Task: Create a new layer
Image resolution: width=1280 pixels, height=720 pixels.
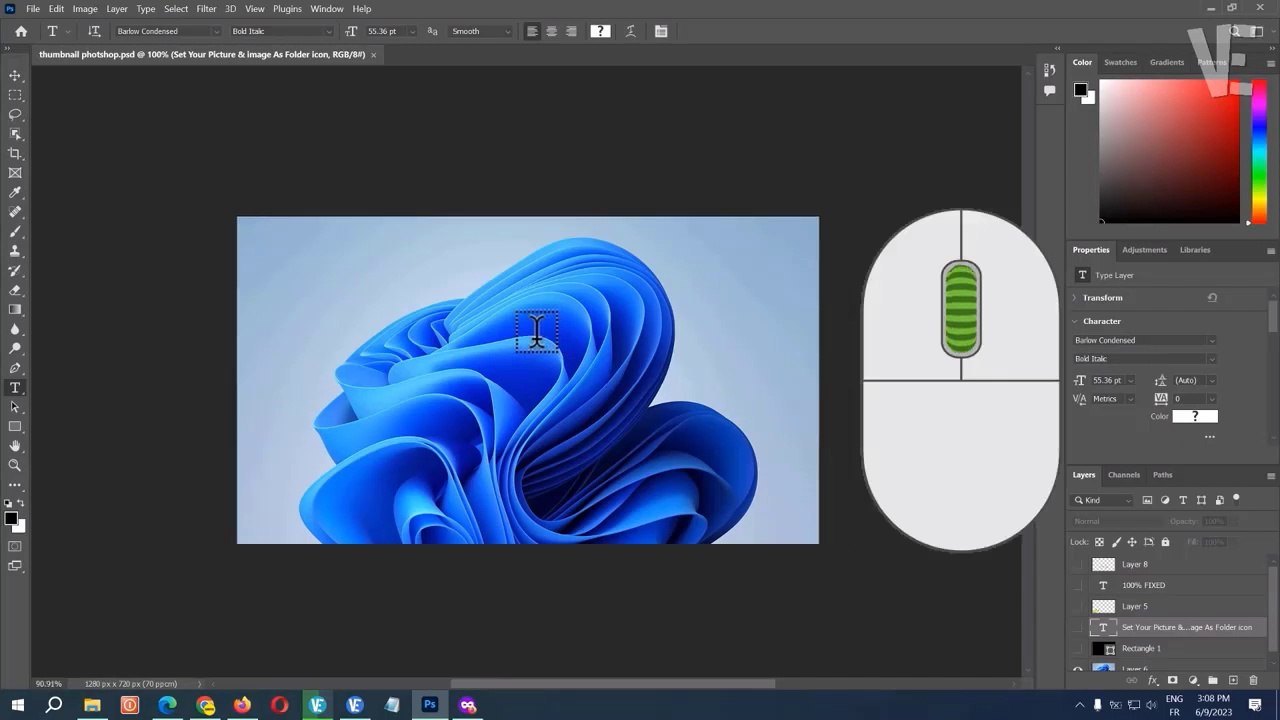Action: [x=1233, y=680]
